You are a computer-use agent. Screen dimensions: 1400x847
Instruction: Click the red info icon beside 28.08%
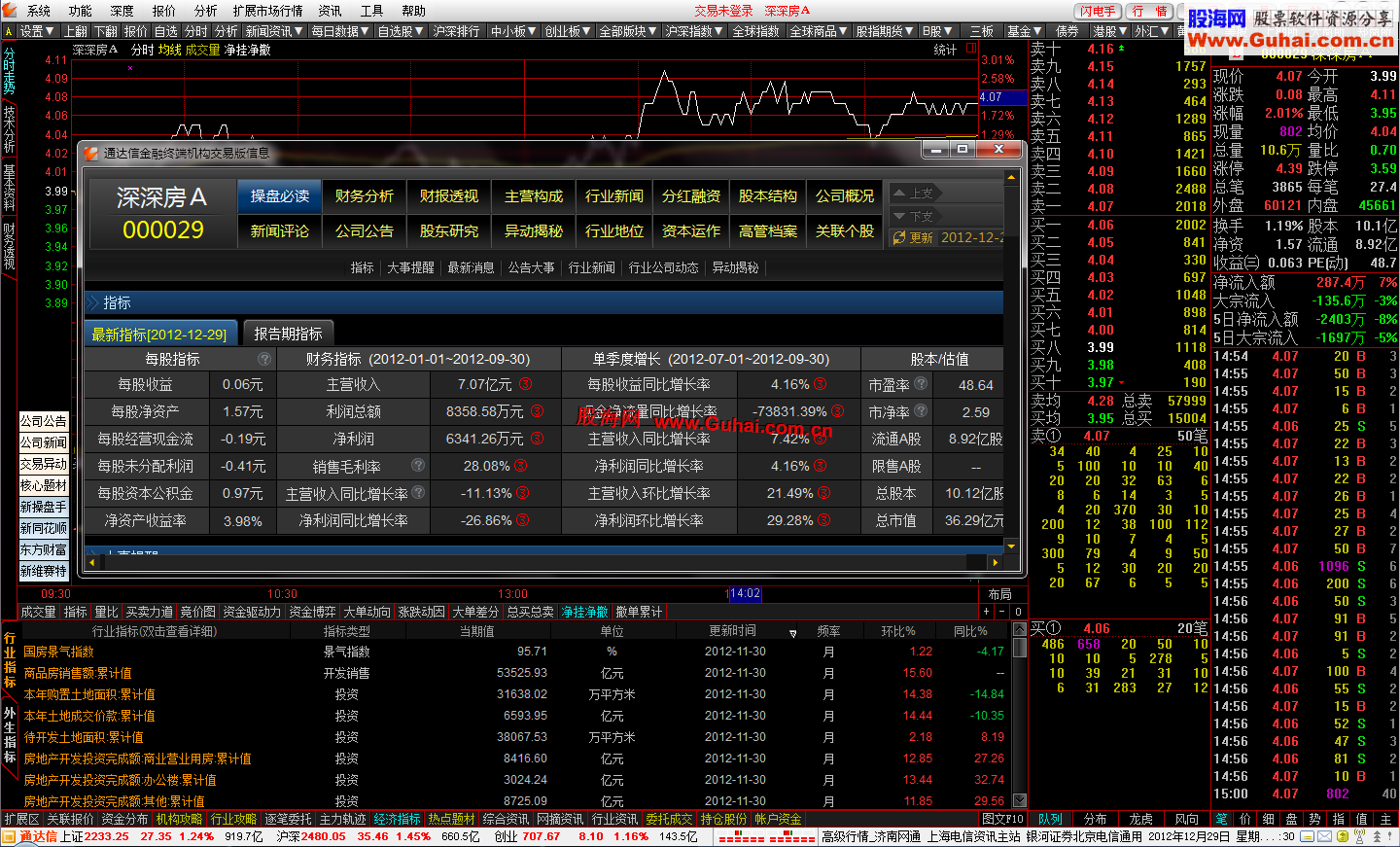(x=521, y=466)
